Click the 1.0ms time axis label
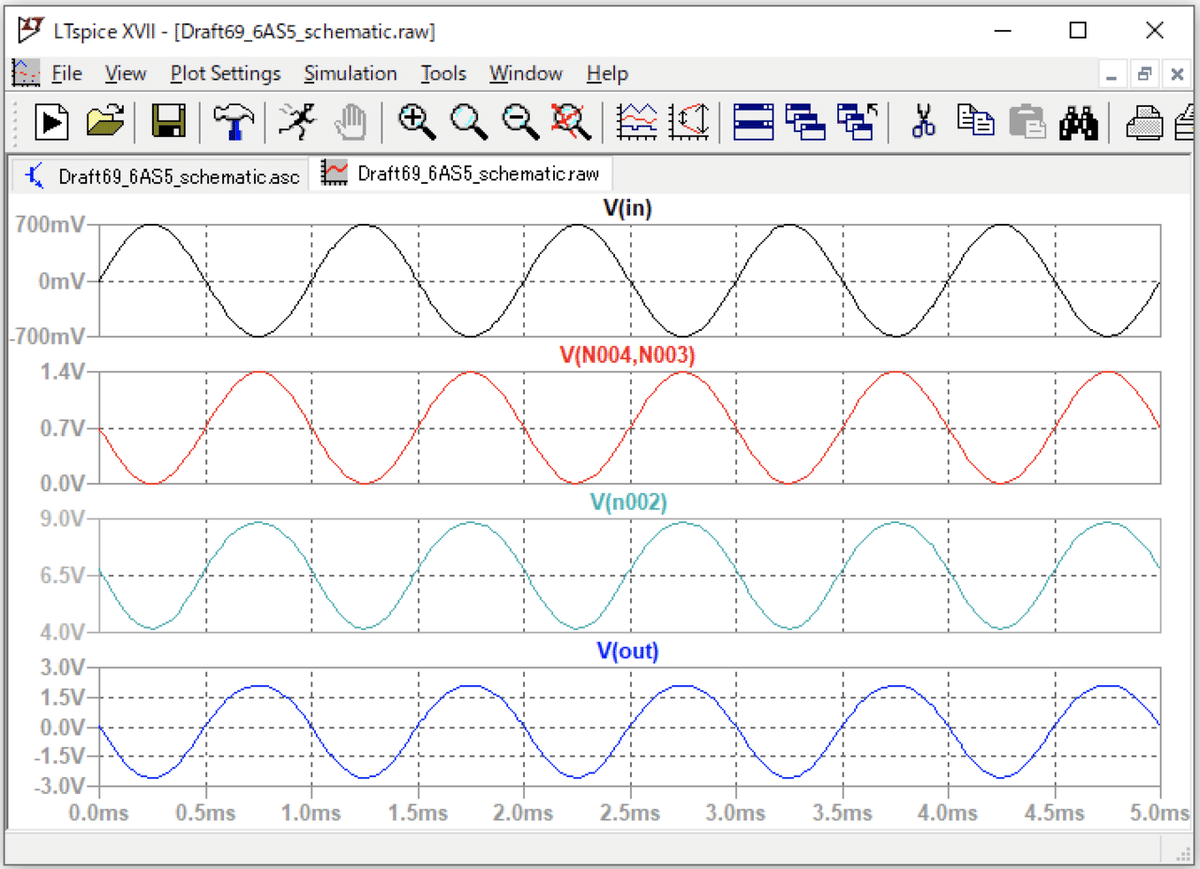This screenshot has width=1200, height=869. (x=310, y=812)
